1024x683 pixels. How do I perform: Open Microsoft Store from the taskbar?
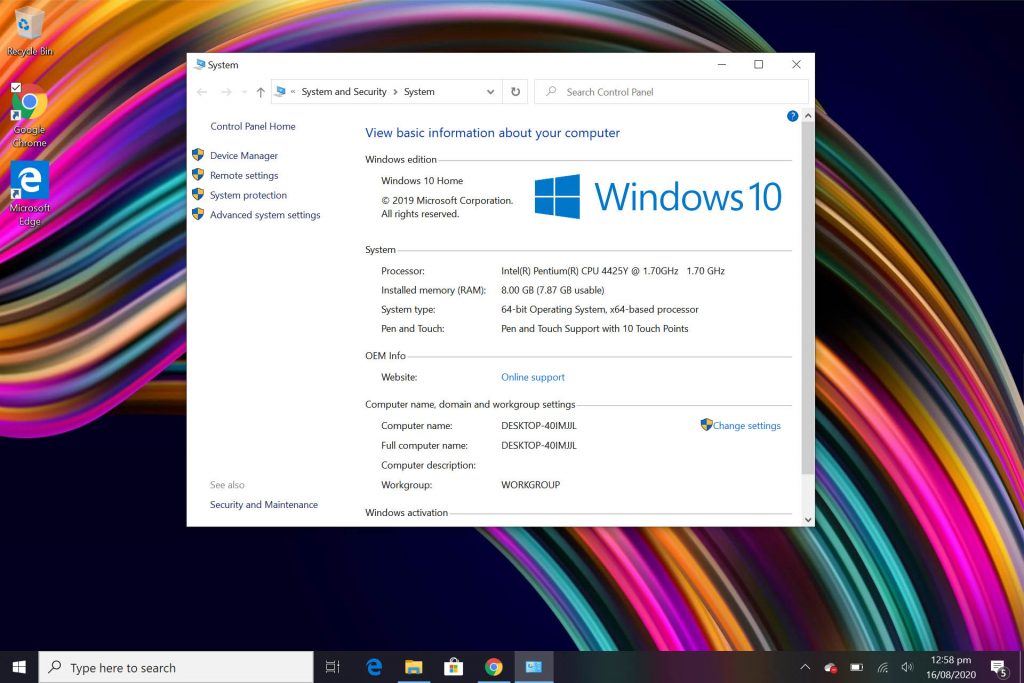click(453, 667)
